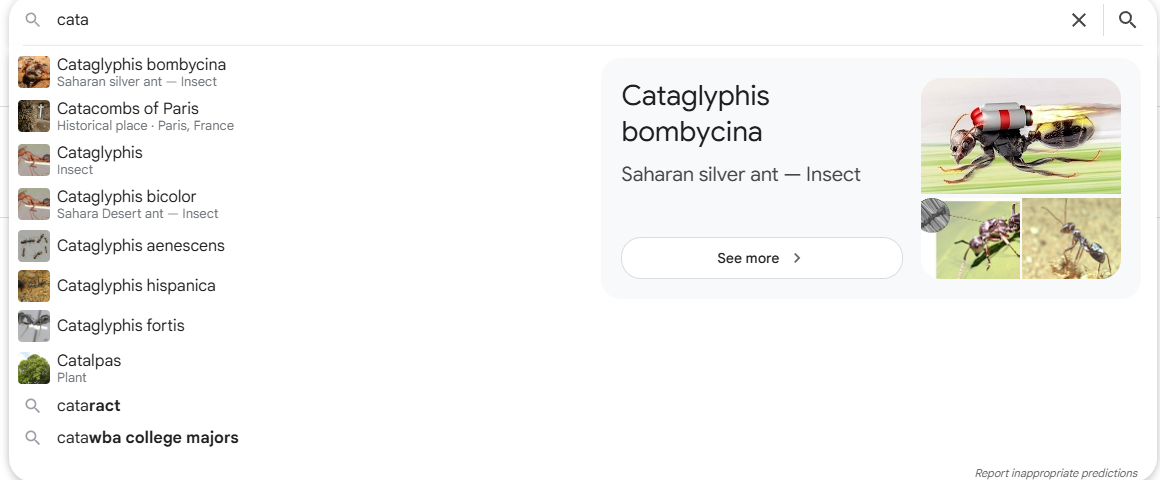
Task: Click the Cataglyphis hispanica thumbnail
Action: tap(34, 286)
